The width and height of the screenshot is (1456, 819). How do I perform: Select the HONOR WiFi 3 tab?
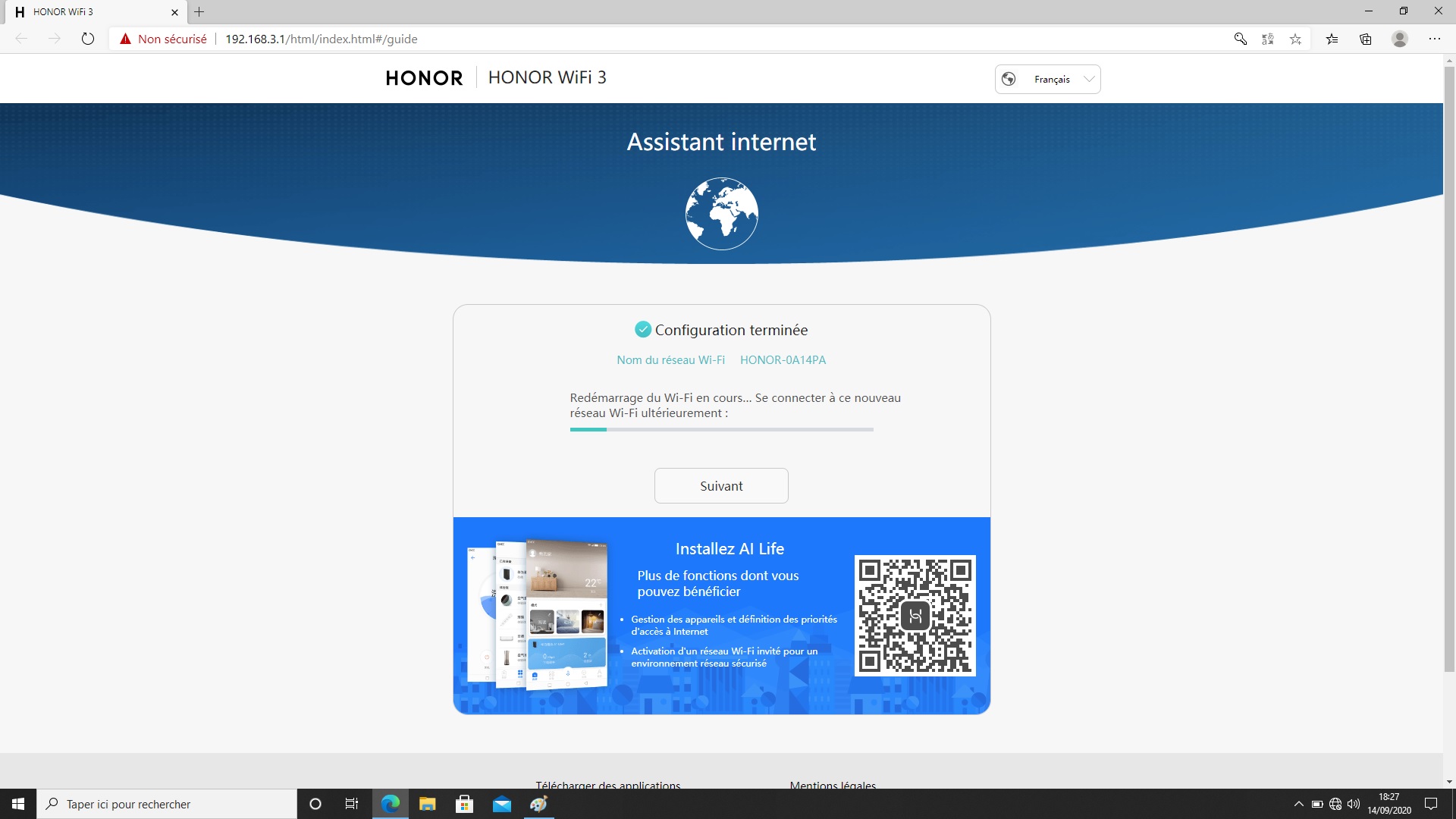click(x=93, y=11)
